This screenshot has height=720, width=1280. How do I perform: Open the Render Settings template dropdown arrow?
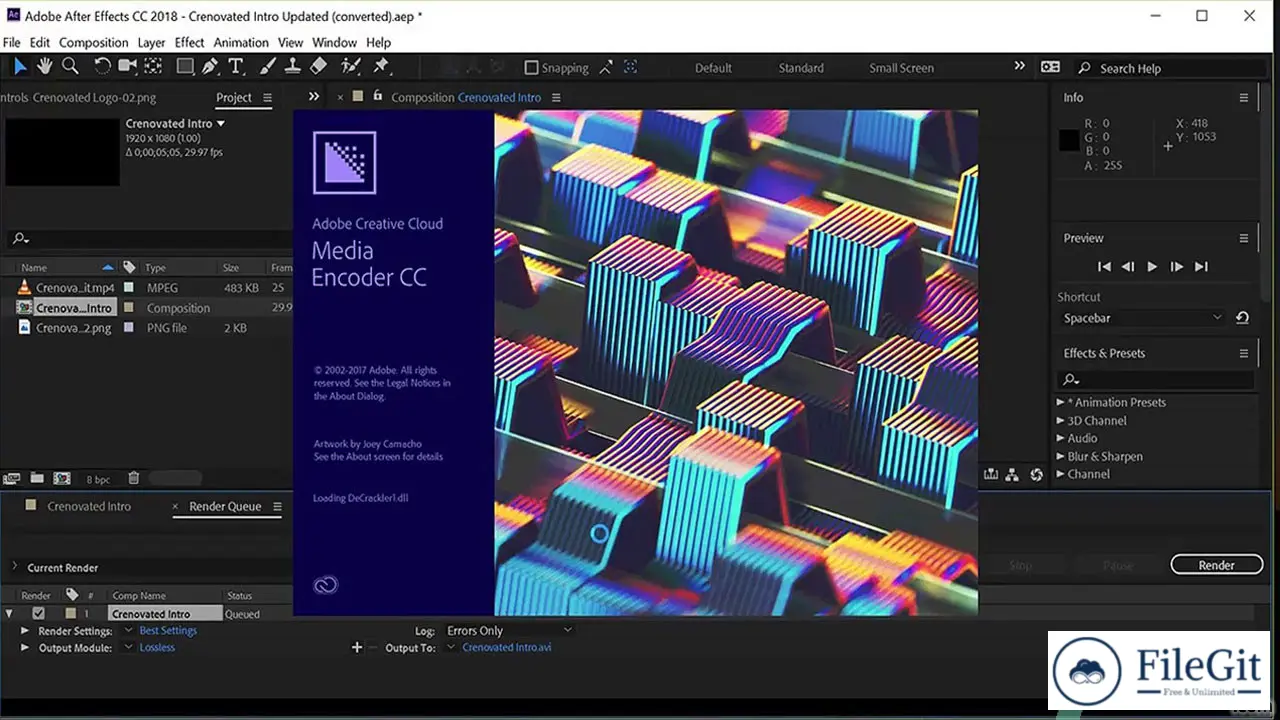pos(129,631)
